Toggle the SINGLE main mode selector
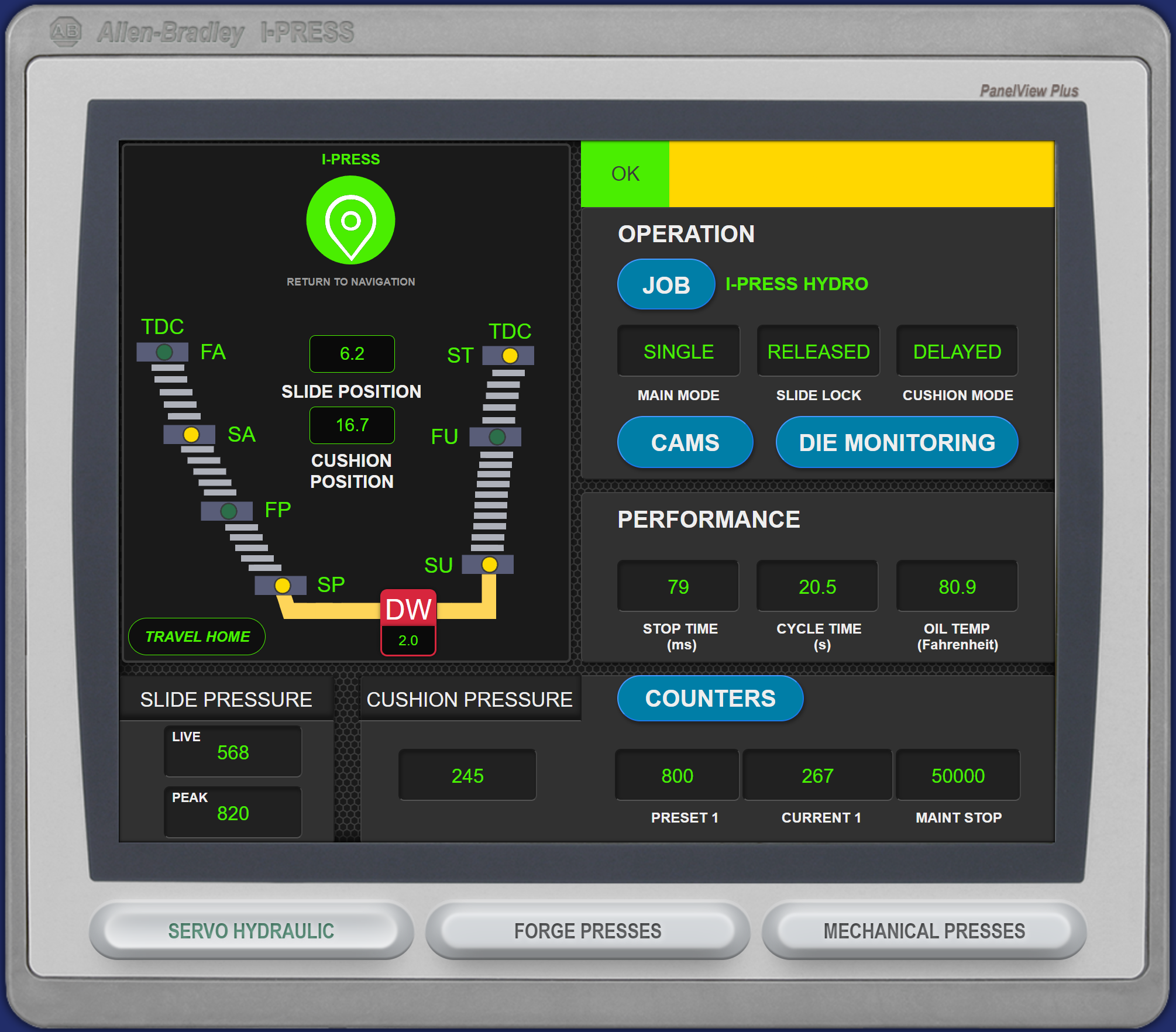Viewport: 1176px width, 1032px height. [x=678, y=352]
